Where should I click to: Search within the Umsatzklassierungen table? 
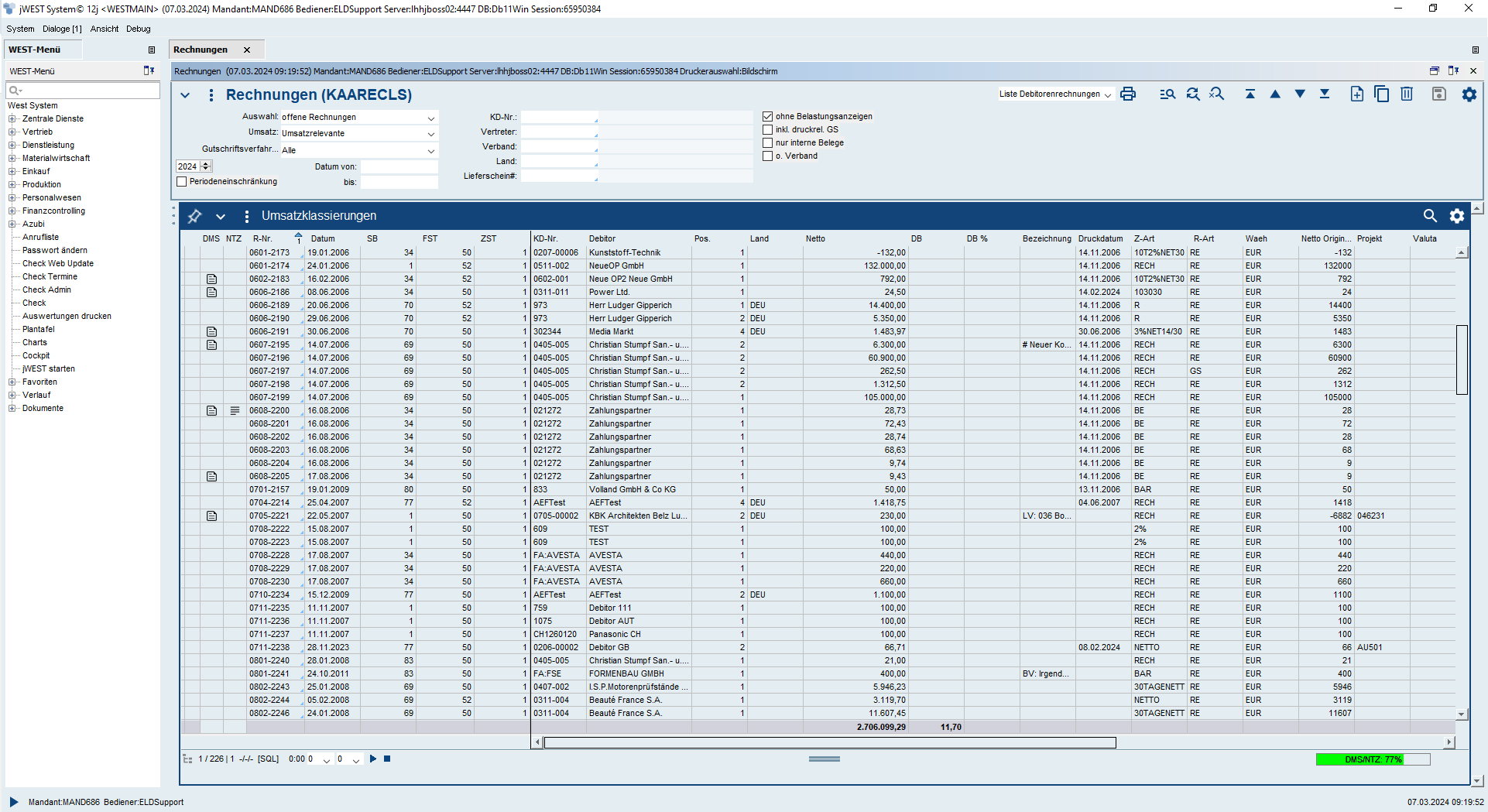(x=1430, y=216)
